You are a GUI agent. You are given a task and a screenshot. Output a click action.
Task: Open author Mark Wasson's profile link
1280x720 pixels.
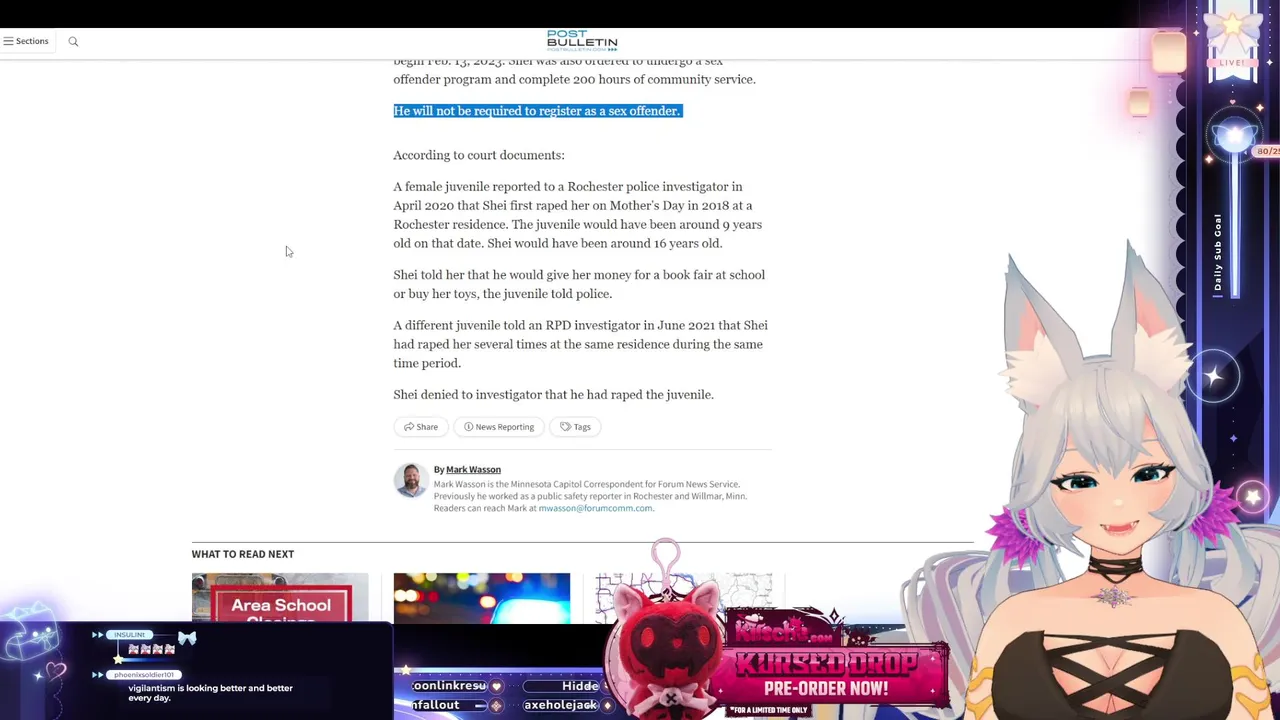point(473,469)
